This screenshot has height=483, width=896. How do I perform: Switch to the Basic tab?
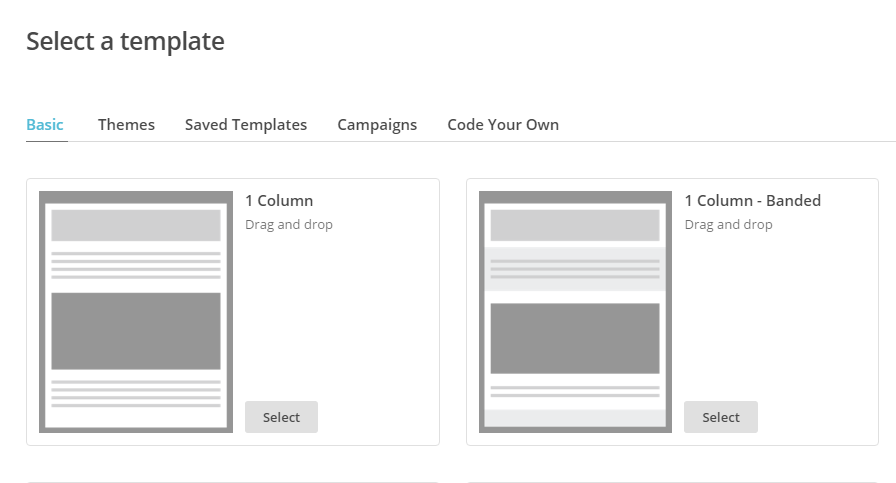tap(45, 125)
